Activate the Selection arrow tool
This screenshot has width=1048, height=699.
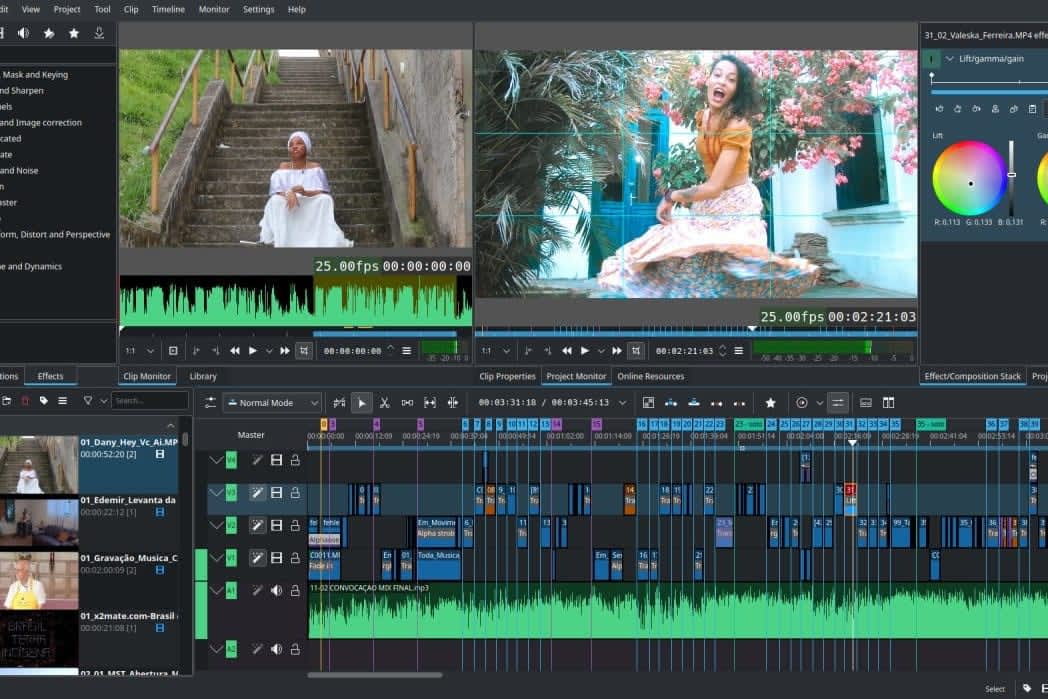(362, 403)
